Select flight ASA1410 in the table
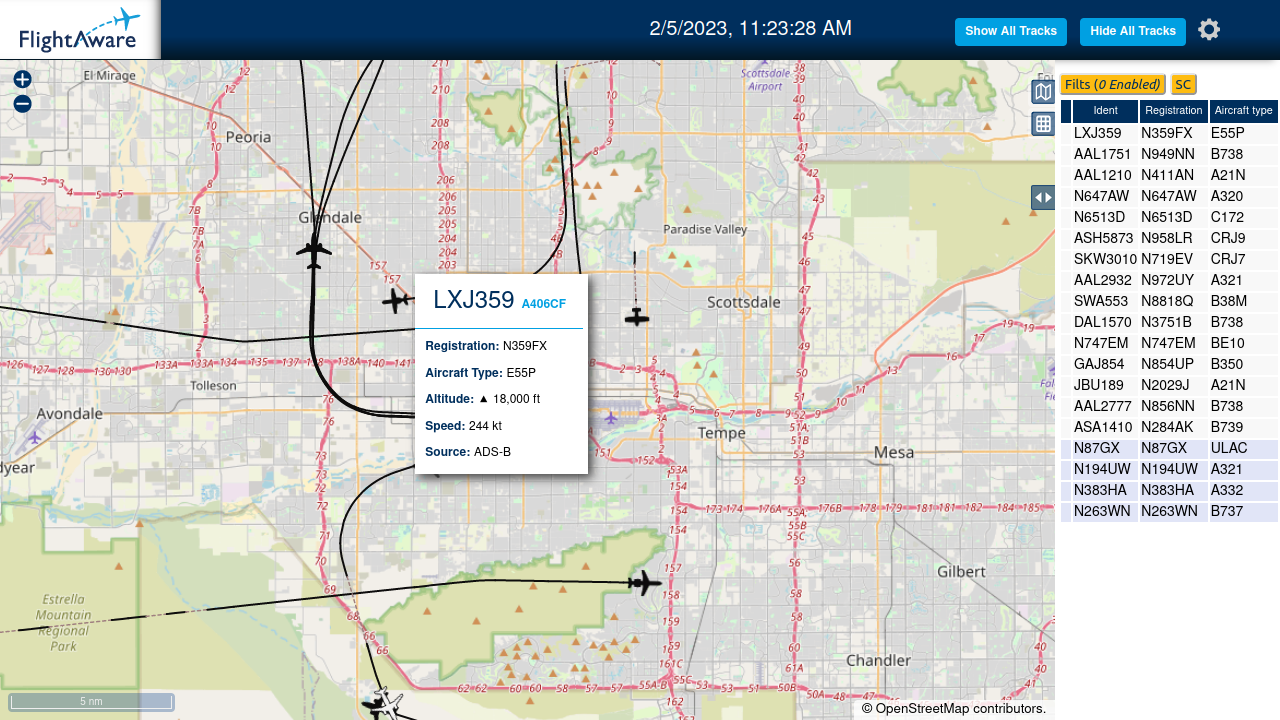This screenshot has width=1280, height=720. 1104,427
